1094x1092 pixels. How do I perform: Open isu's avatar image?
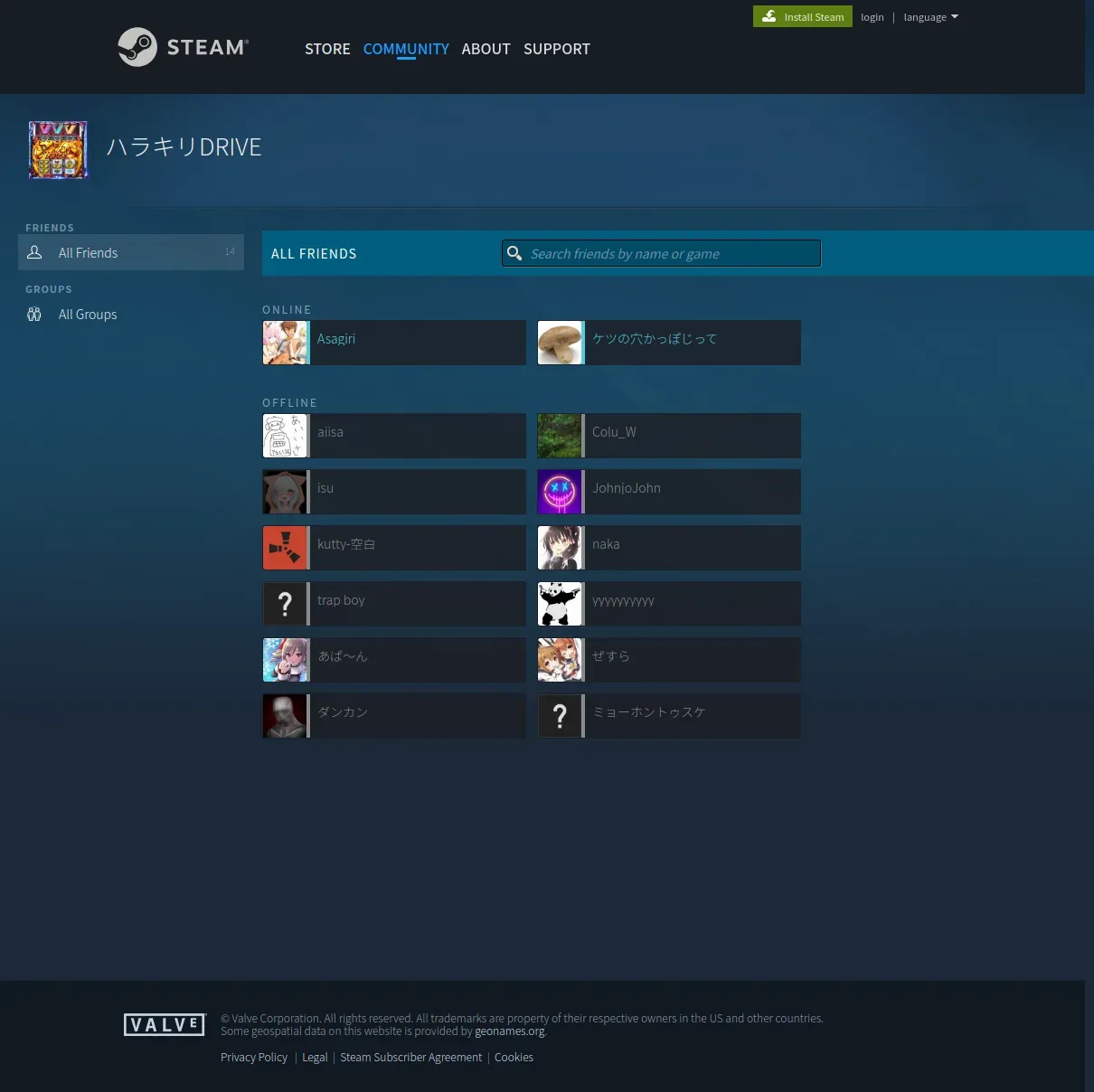click(x=286, y=492)
